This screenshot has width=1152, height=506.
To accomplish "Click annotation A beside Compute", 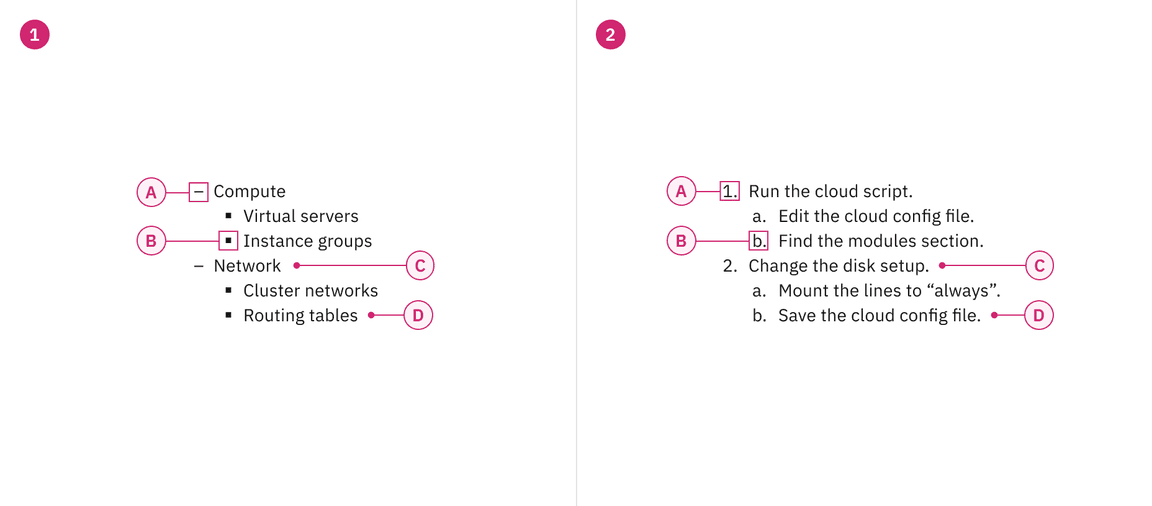I will 151,191.
